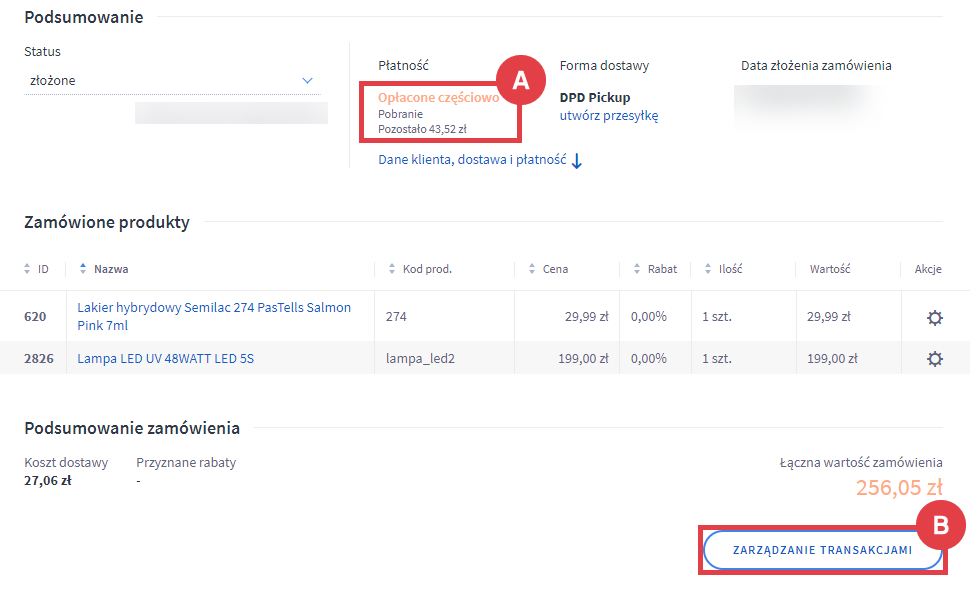The image size is (970, 593).
Task: Select the product ID 620 cell
Action: [35, 316]
